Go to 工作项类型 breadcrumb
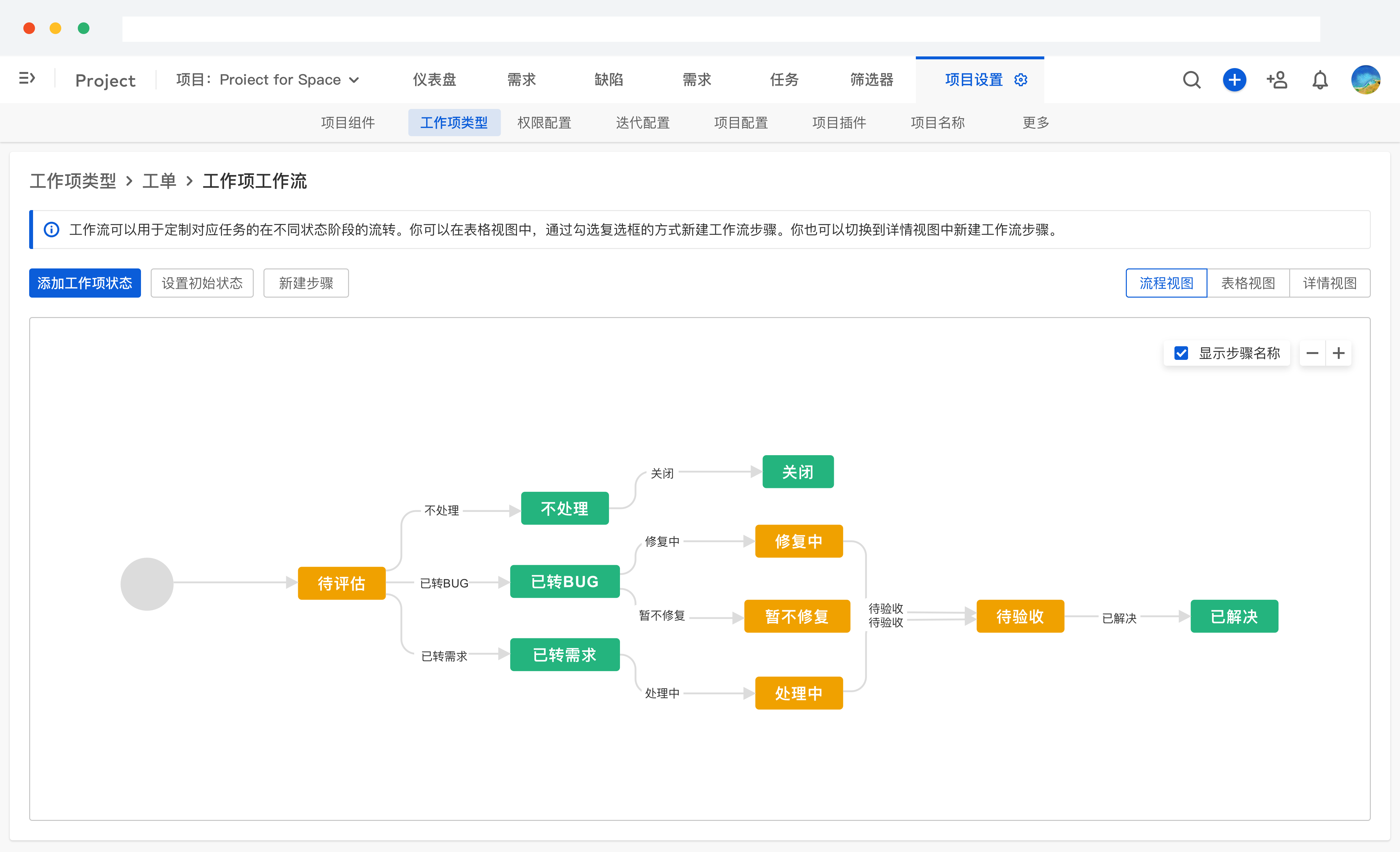1400x852 pixels. 73,181
